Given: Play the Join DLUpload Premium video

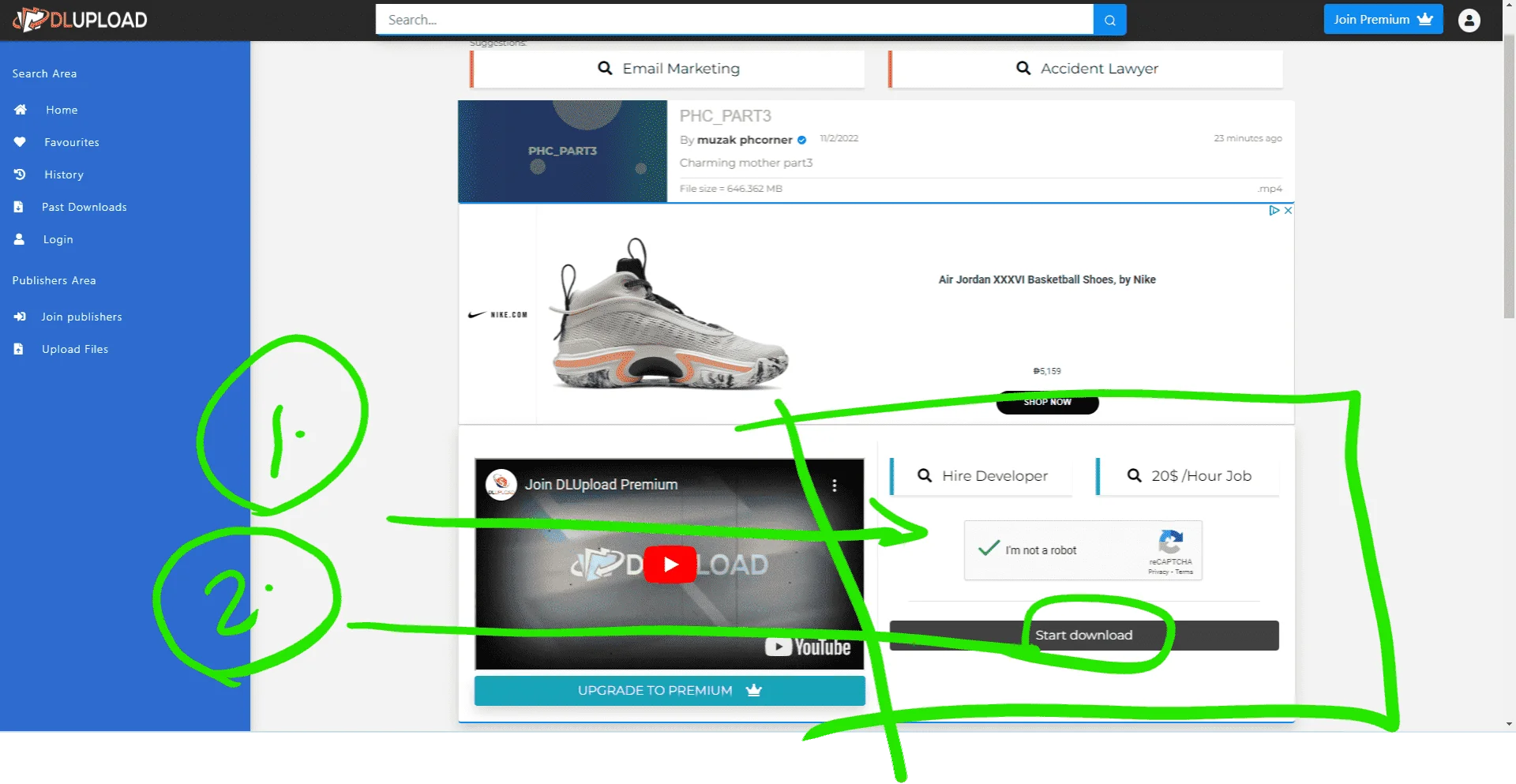Looking at the screenshot, I should [x=670, y=565].
